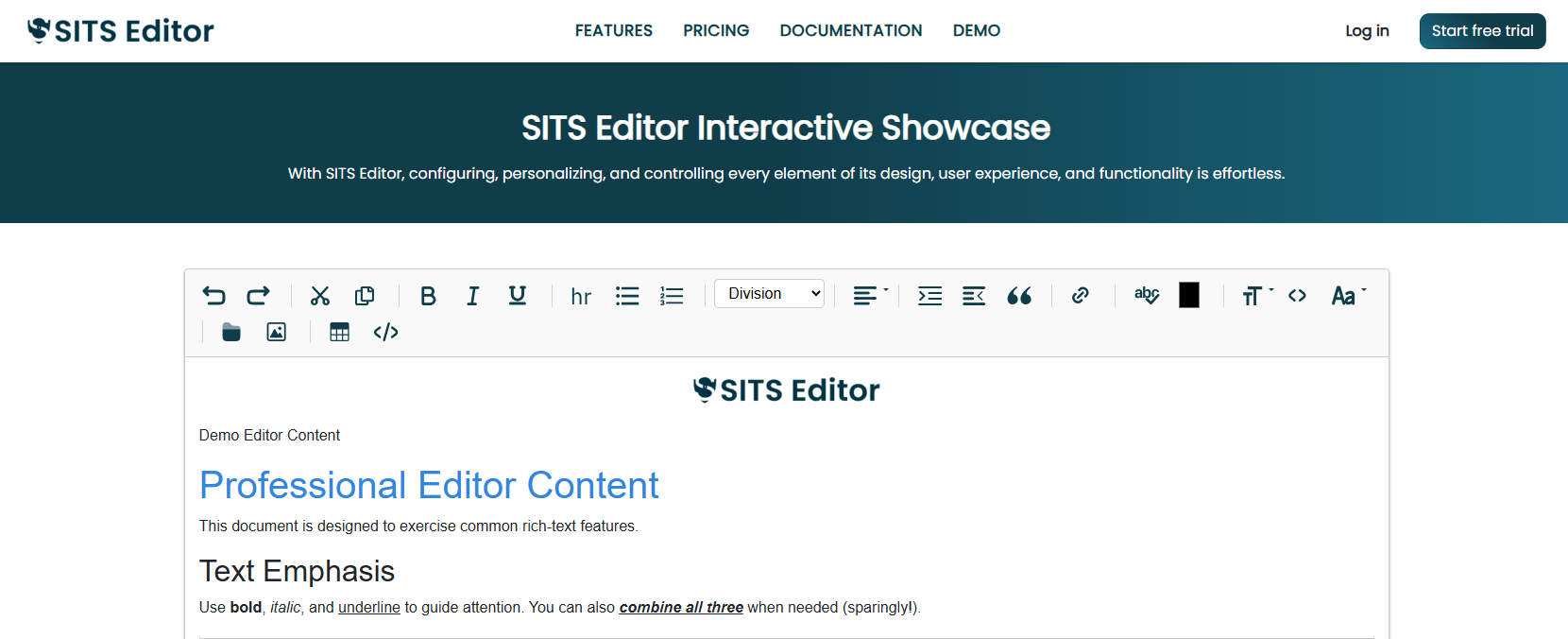
Task: Open the black text color swatch
Action: point(1189,296)
